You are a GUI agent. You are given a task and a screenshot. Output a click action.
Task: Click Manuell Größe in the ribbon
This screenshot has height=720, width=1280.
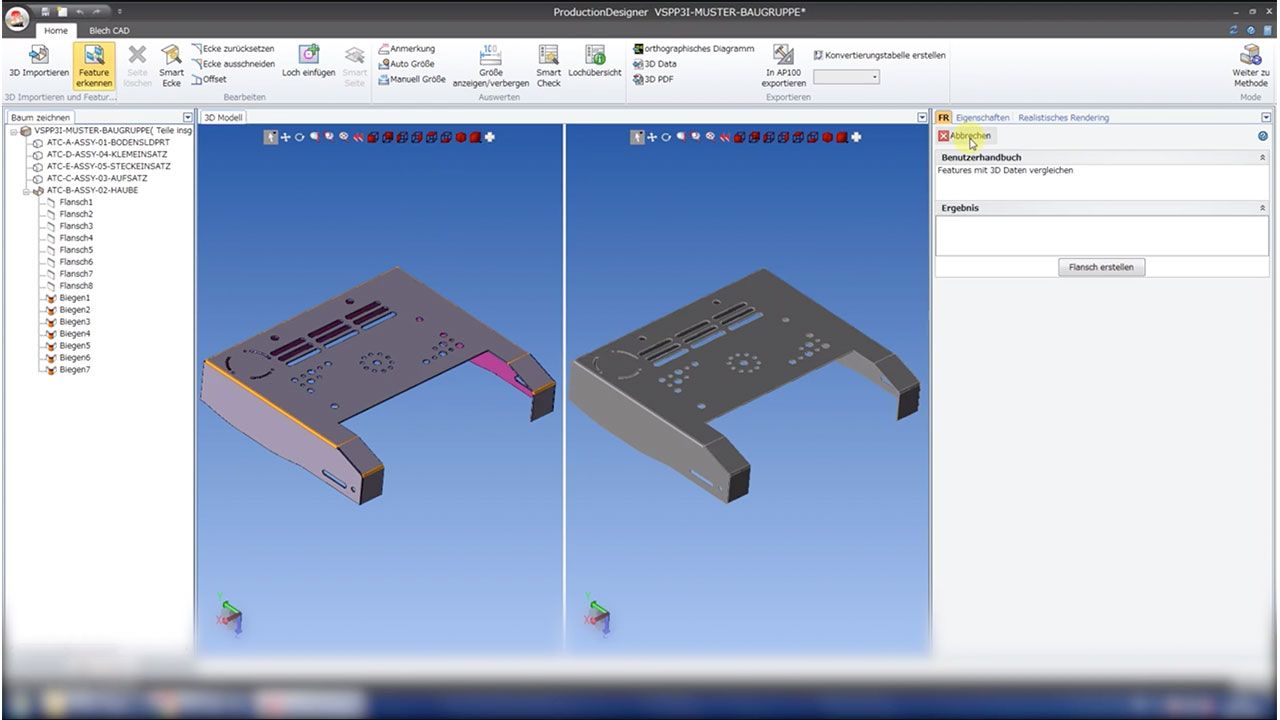pos(411,79)
